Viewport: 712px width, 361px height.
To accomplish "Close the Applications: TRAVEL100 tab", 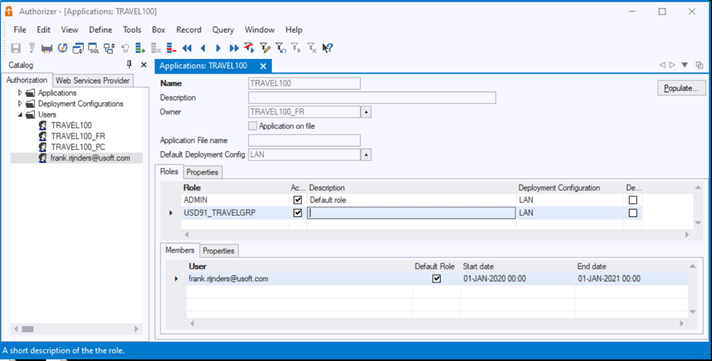I will (263, 66).
